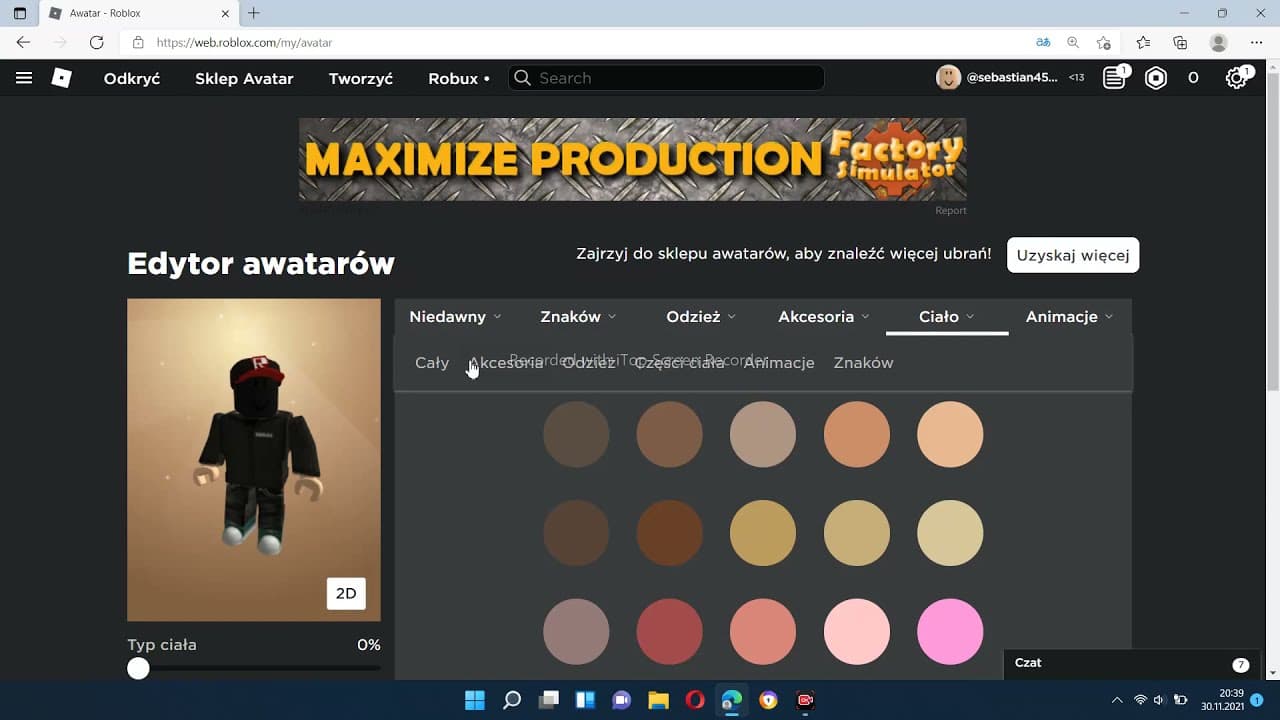Click the zoom magnifier in address bar
The width and height of the screenshot is (1280, 720).
pos(1073,43)
